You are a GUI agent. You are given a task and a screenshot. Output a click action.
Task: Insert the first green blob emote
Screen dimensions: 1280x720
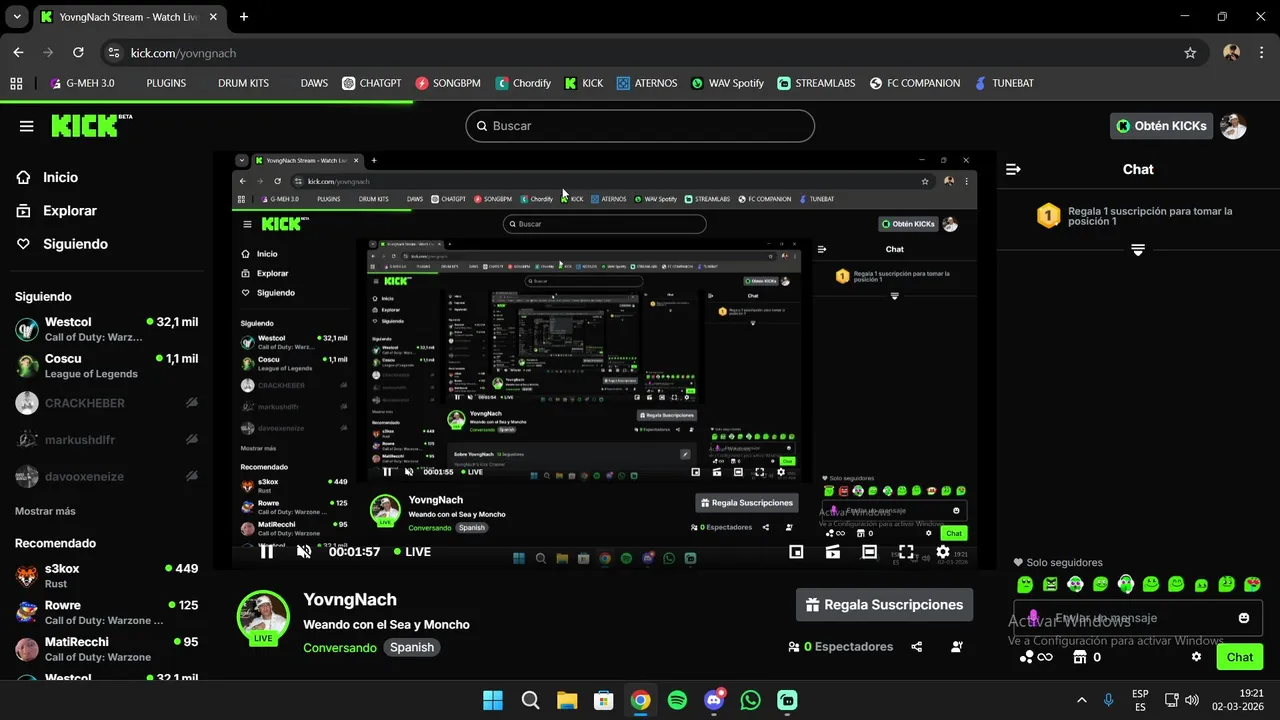pyautogui.click(x=1025, y=584)
